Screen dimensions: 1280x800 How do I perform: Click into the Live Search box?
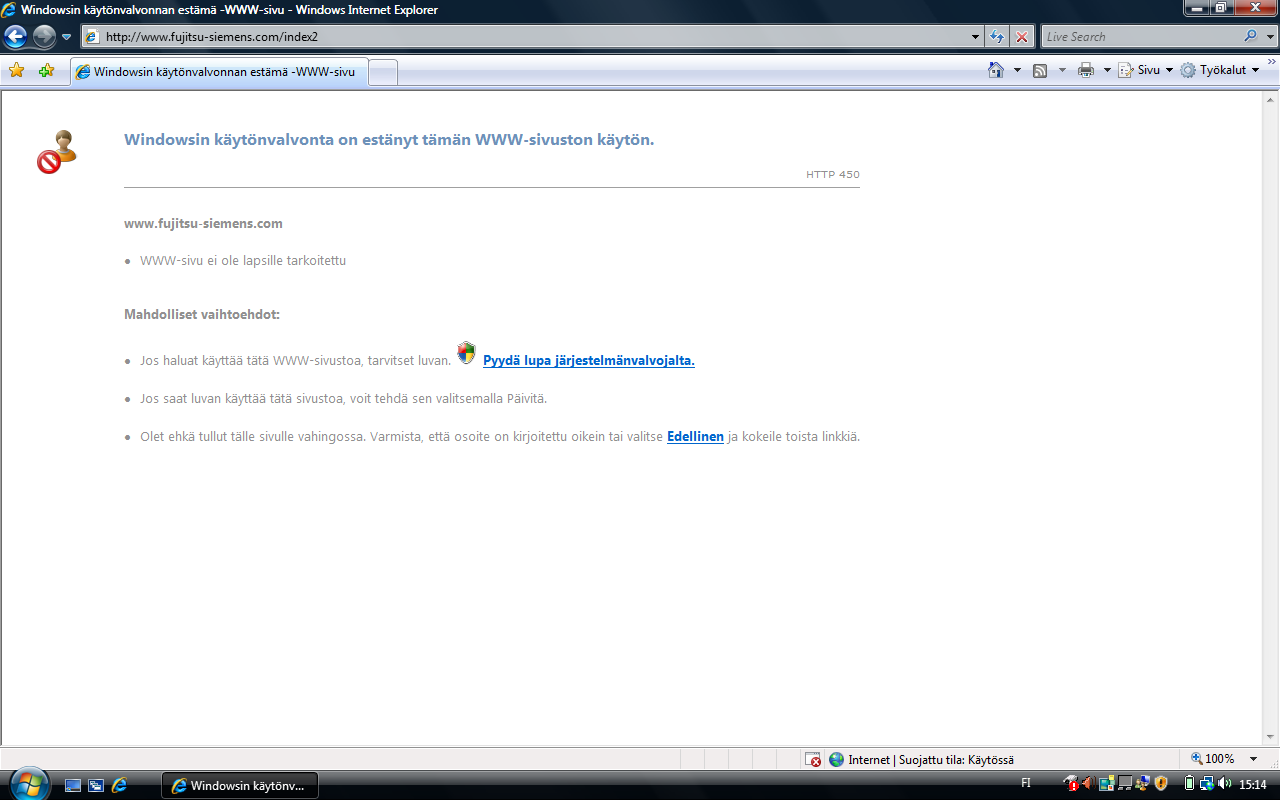(1140, 37)
